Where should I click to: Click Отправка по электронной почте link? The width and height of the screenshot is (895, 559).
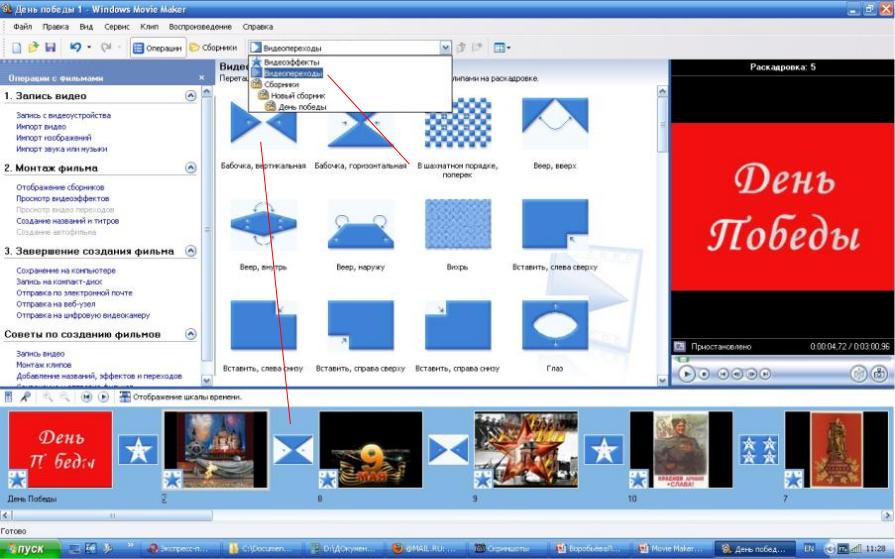pos(74,293)
